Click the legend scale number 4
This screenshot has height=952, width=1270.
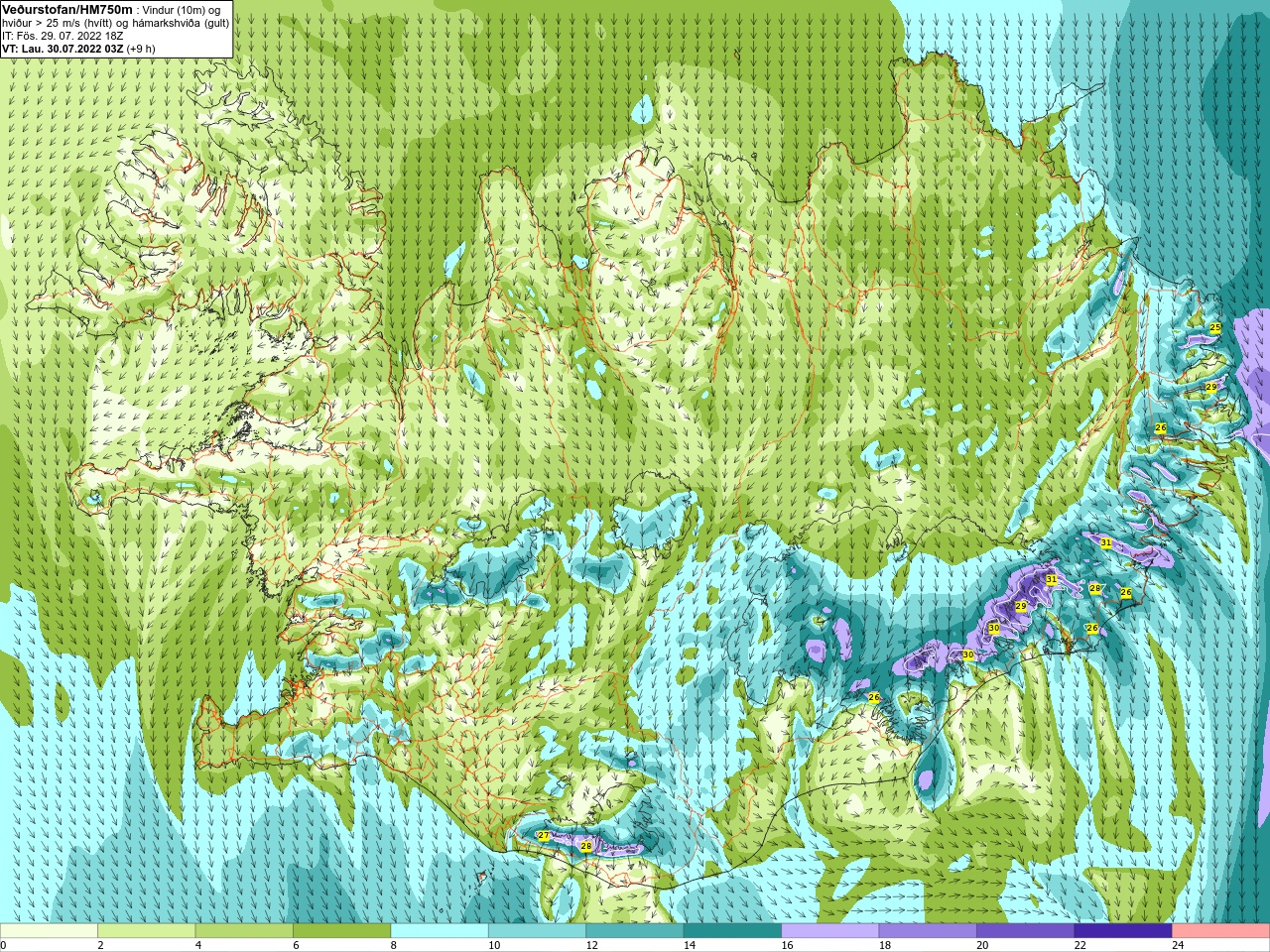[x=197, y=945]
